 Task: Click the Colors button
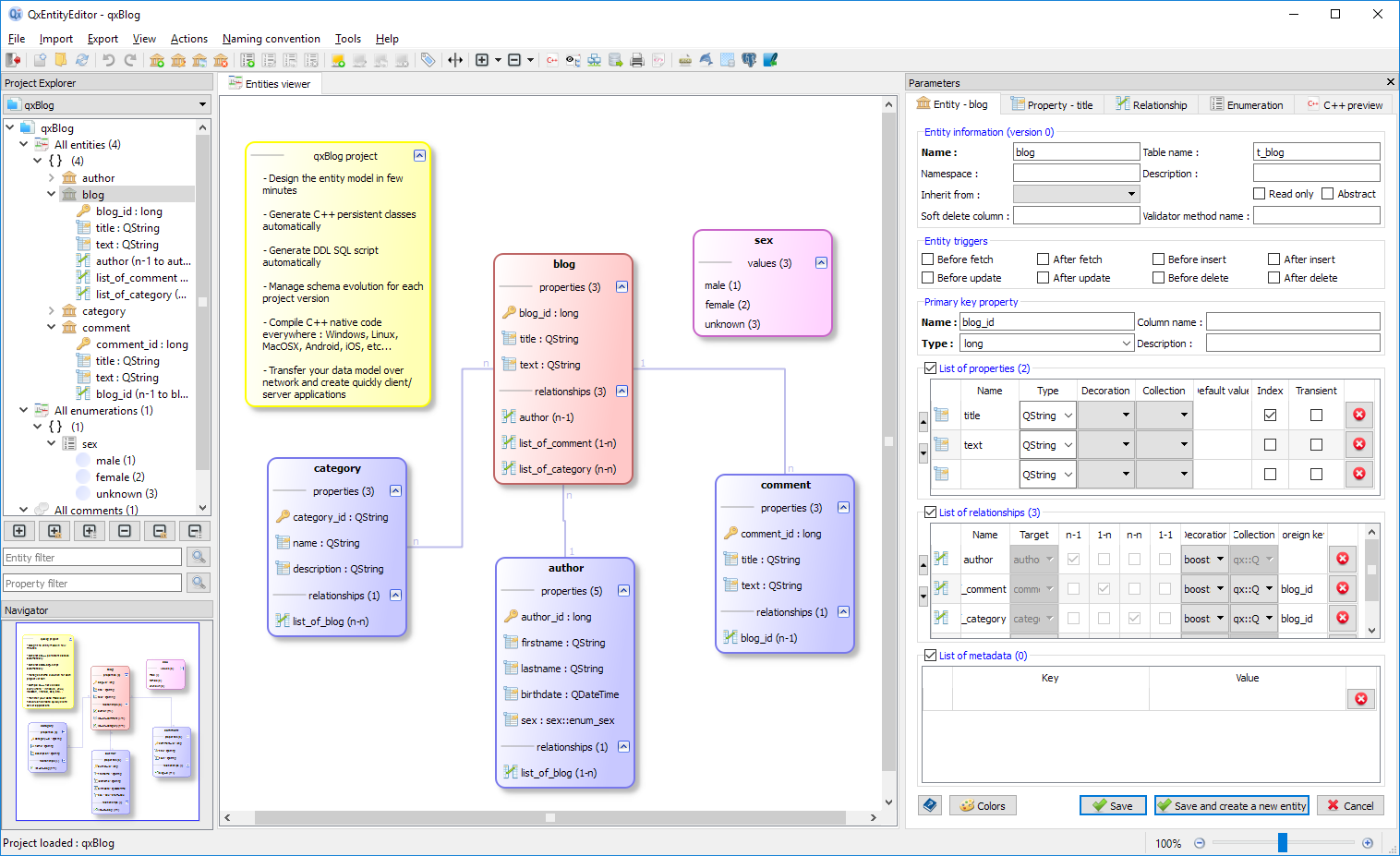(x=983, y=805)
